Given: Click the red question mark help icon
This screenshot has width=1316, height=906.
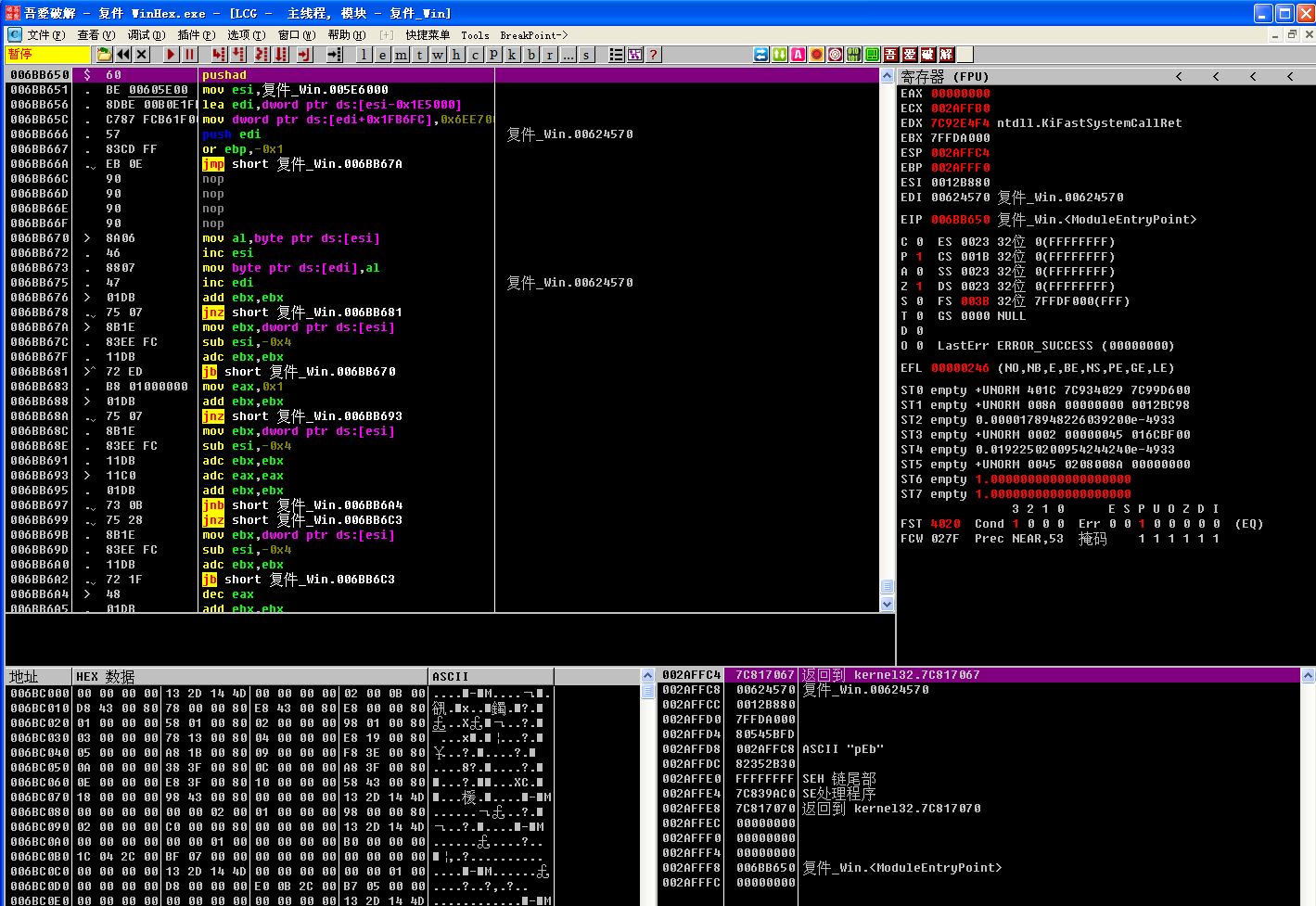Looking at the screenshot, I should point(653,55).
